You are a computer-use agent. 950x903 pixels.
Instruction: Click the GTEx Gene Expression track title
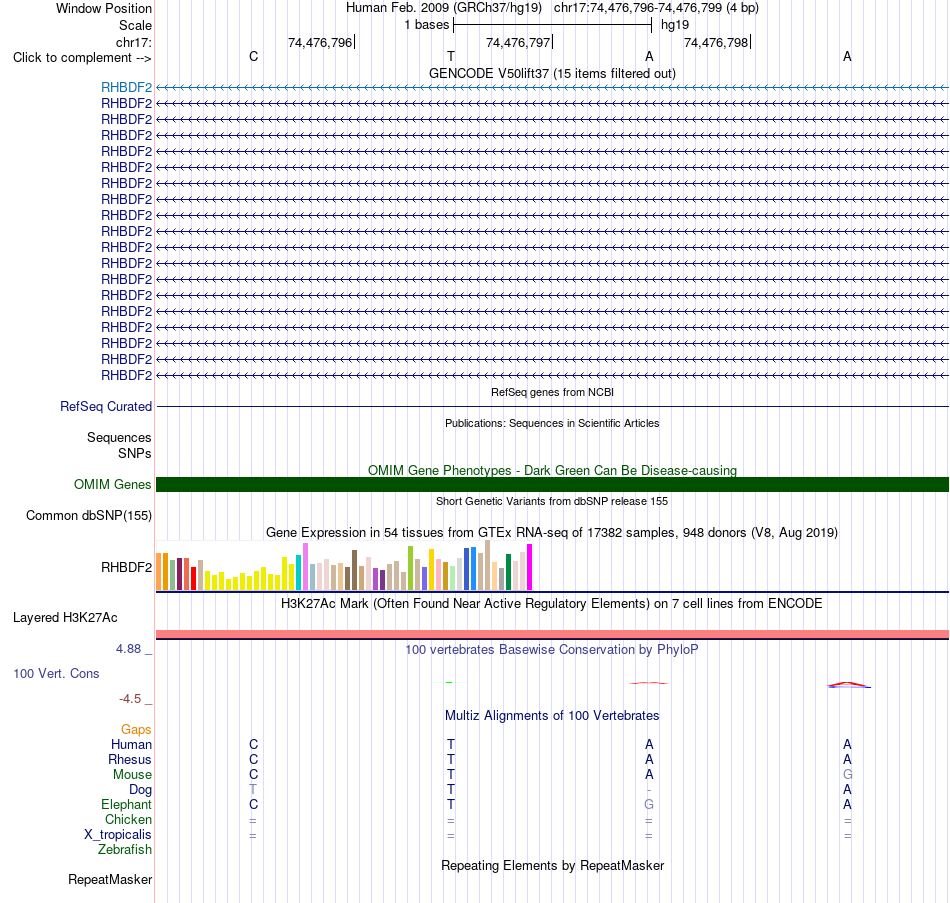552,533
